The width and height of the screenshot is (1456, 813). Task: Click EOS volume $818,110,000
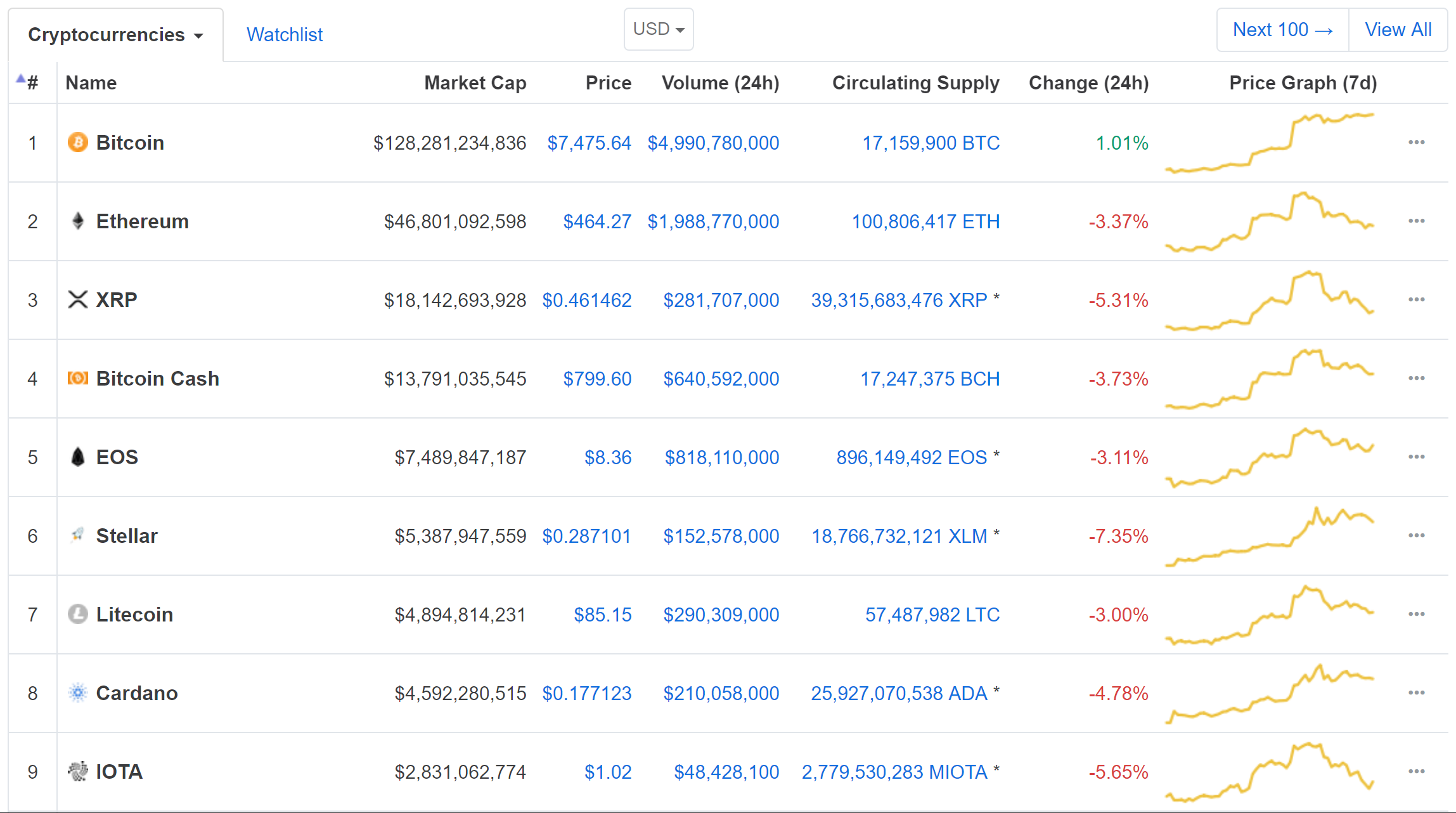(722, 457)
